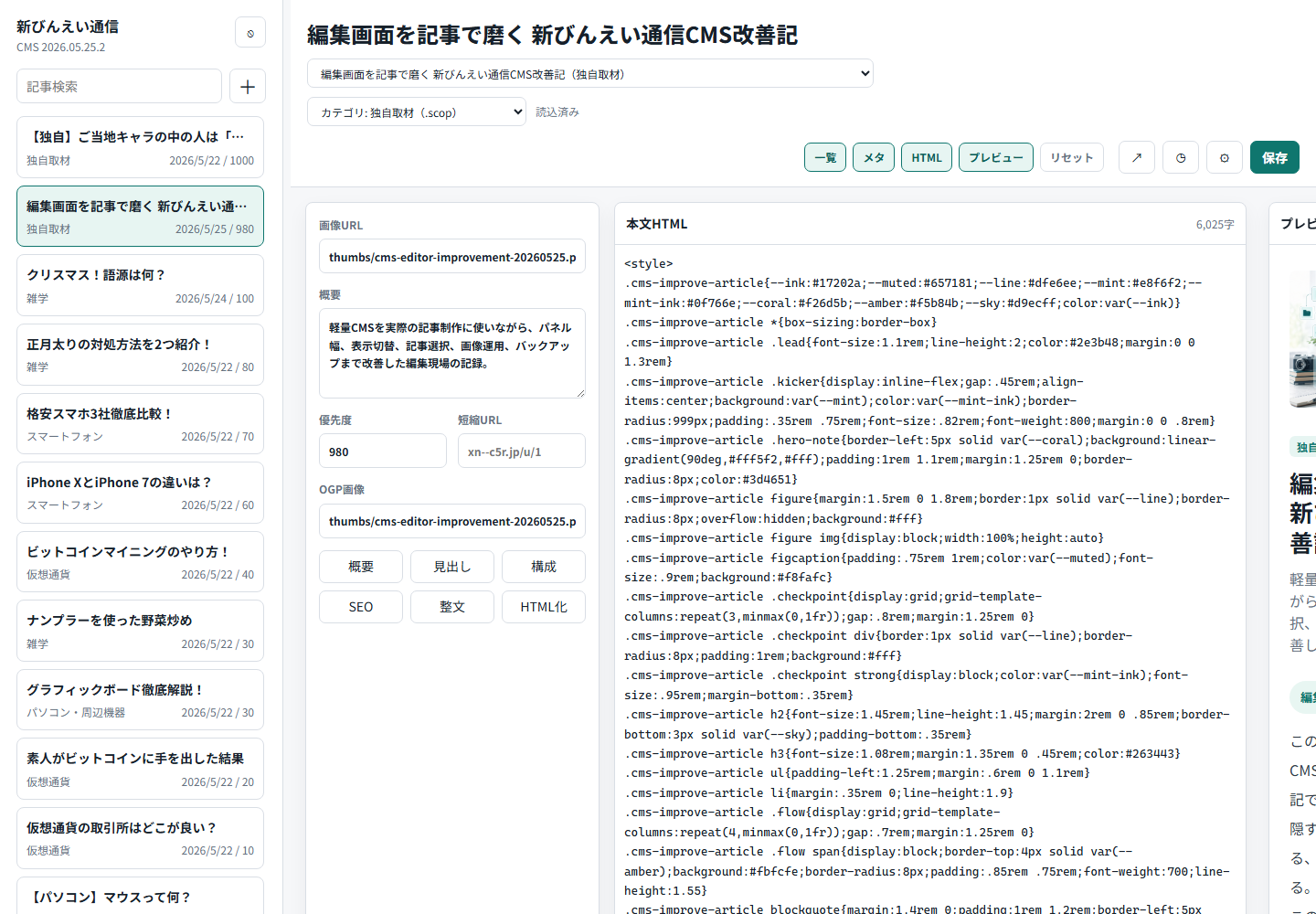Toggle the メタ panel
1316x914 pixels.
click(874, 157)
